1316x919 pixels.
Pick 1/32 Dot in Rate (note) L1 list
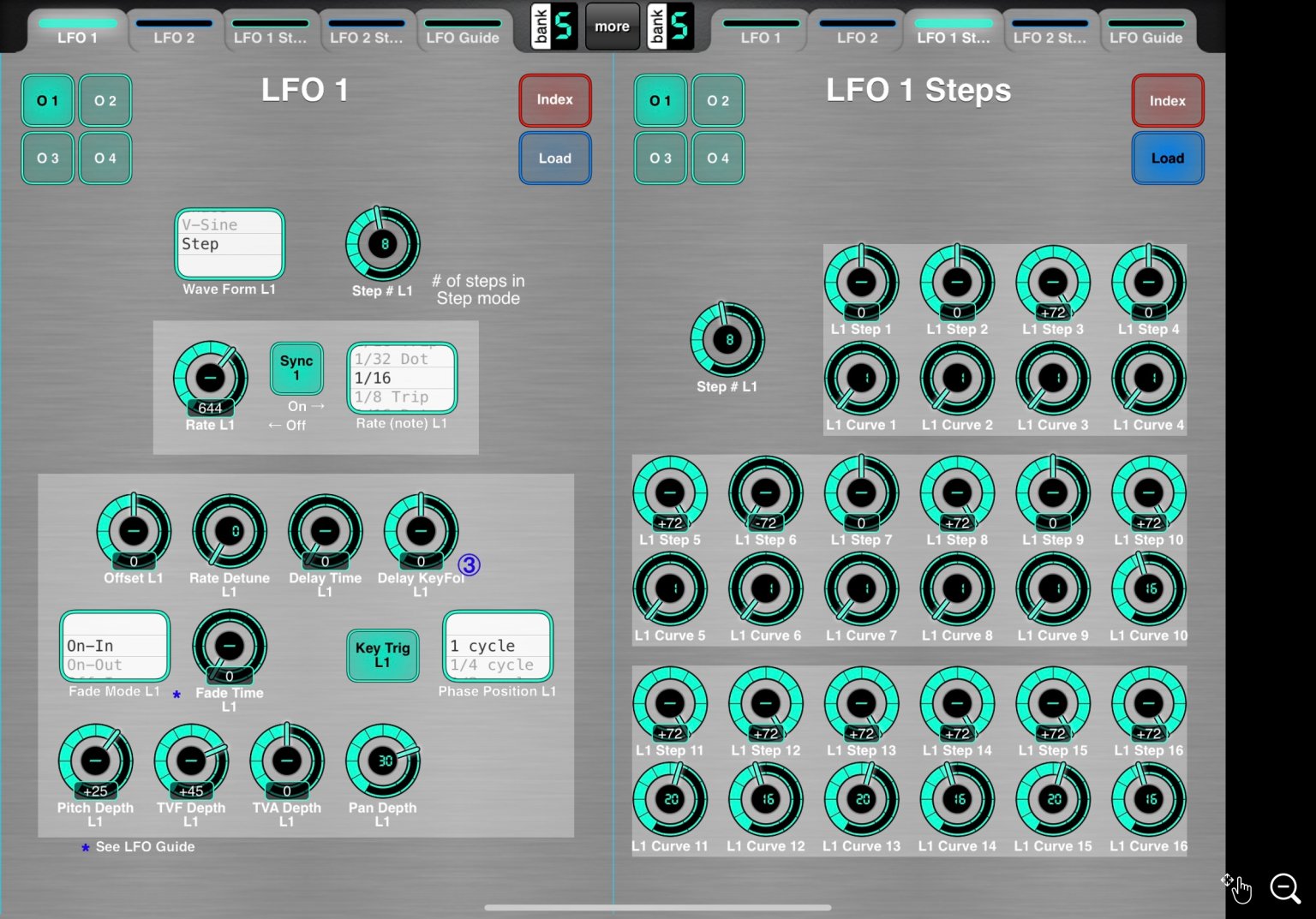click(x=402, y=359)
